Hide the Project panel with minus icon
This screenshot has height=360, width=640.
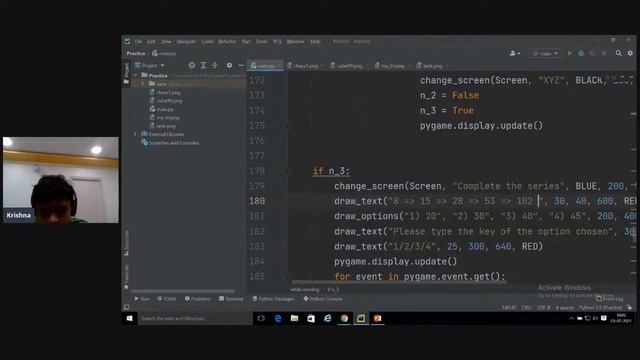coord(241,65)
